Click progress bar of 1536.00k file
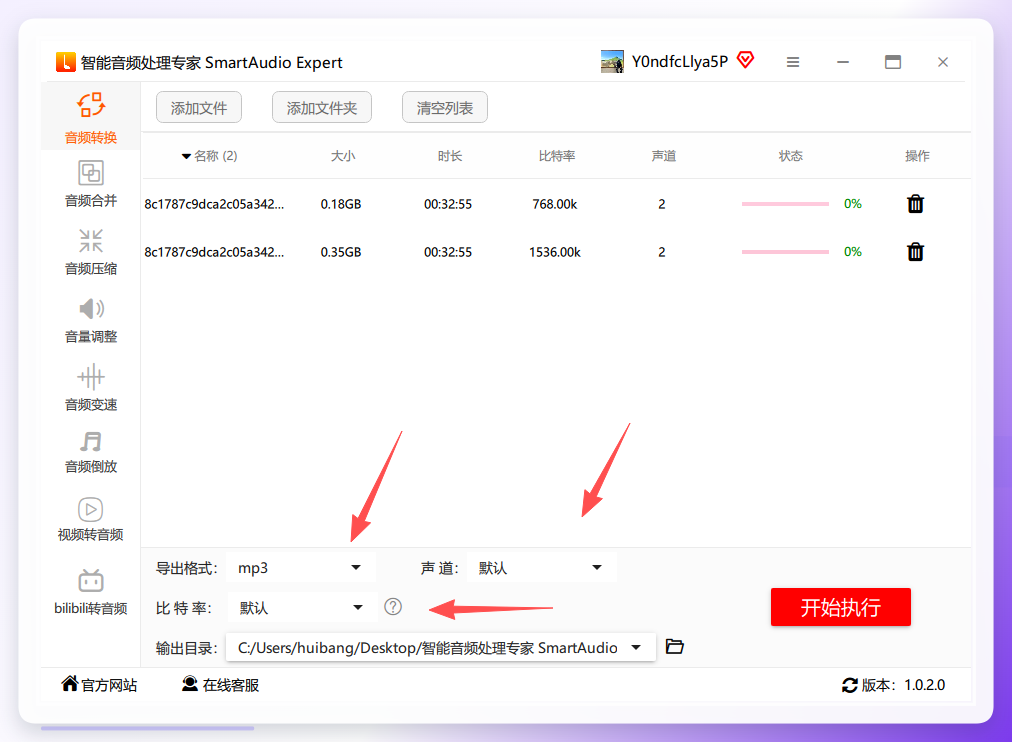 (x=785, y=252)
